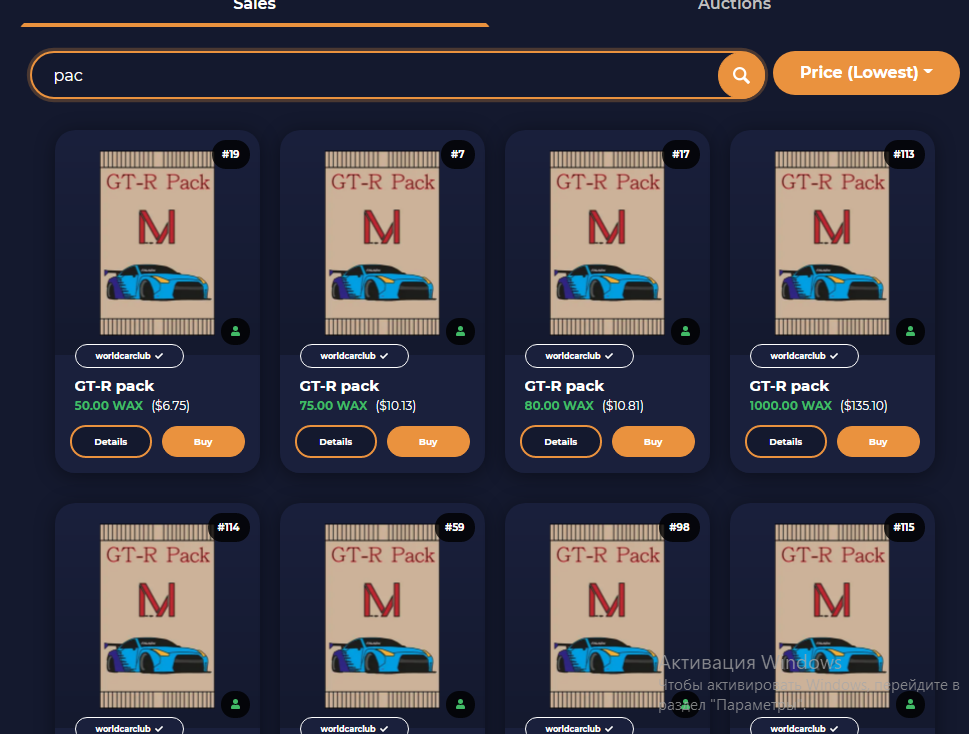This screenshot has height=734, width=969.
Task: Open the GT-R Pack #17 thumbnail image
Action: click(607, 243)
